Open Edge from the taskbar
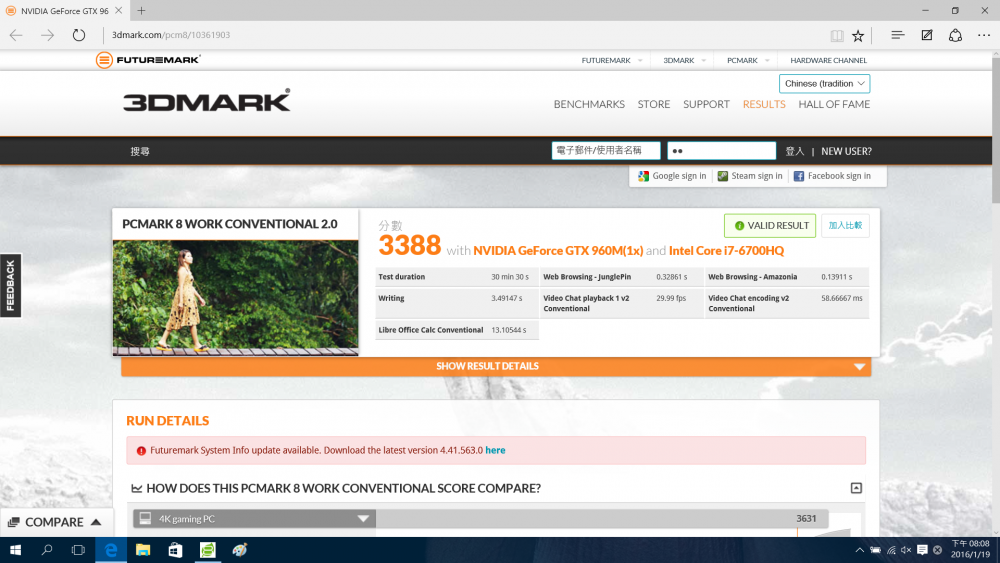Viewport: 1000px width, 563px height. coord(111,550)
